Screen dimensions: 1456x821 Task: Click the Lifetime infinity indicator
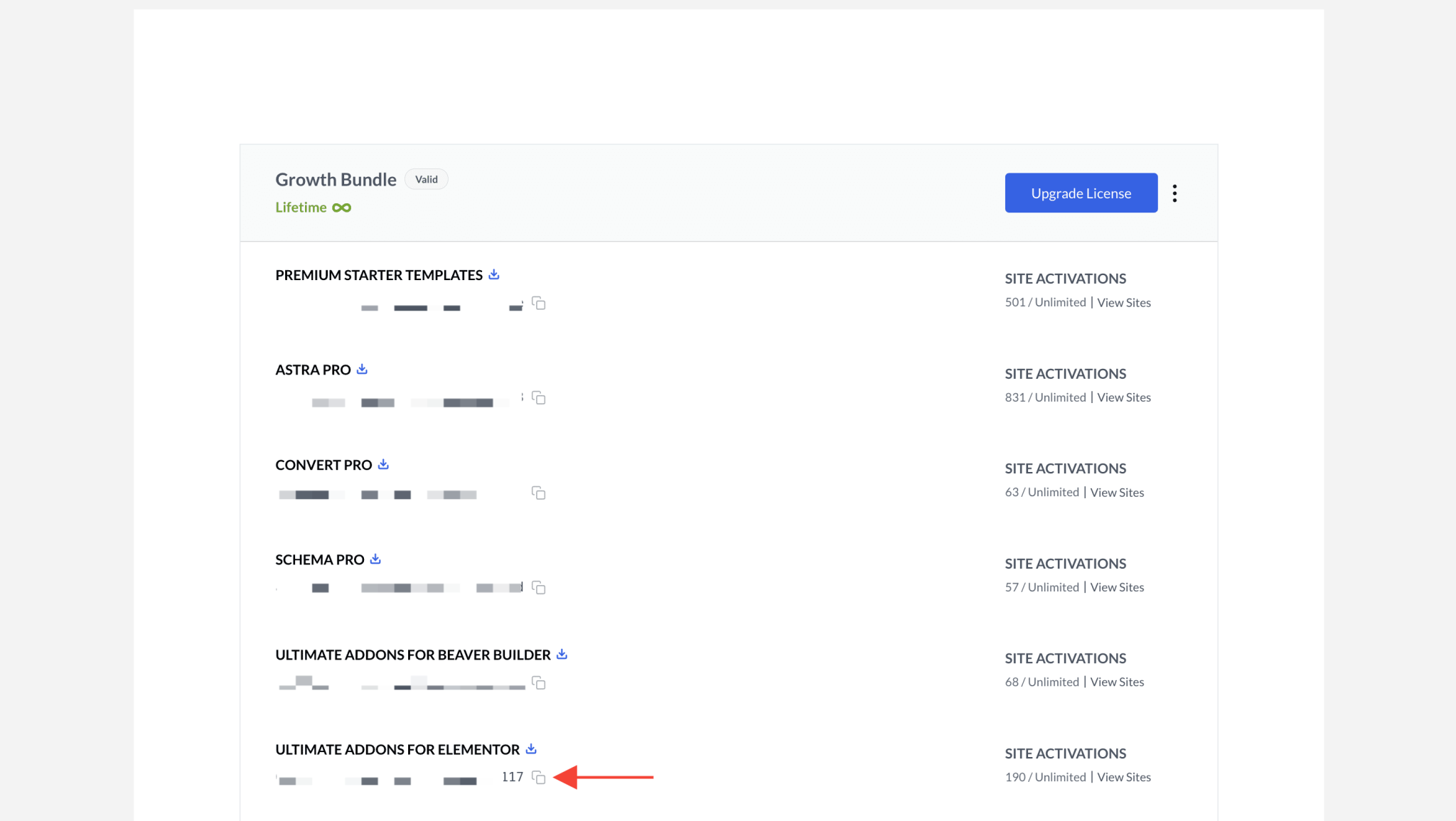(x=343, y=207)
